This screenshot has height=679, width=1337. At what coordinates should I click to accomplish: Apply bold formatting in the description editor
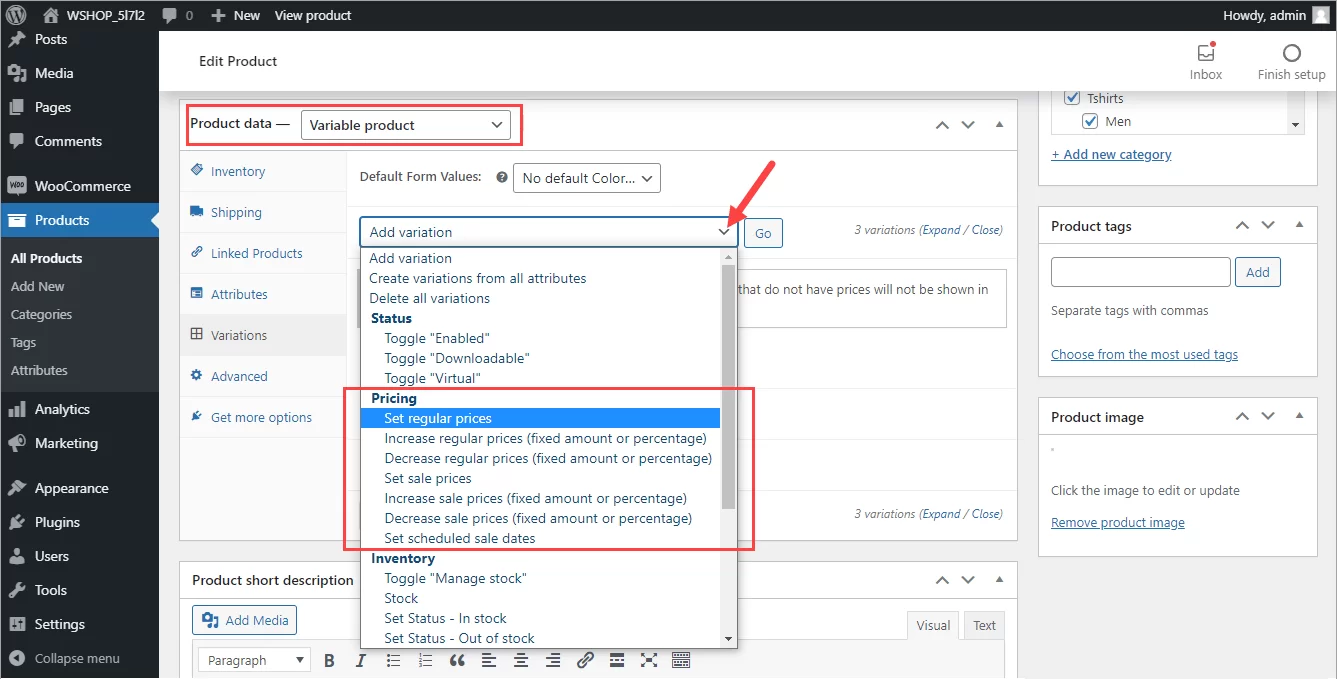pos(329,660)
